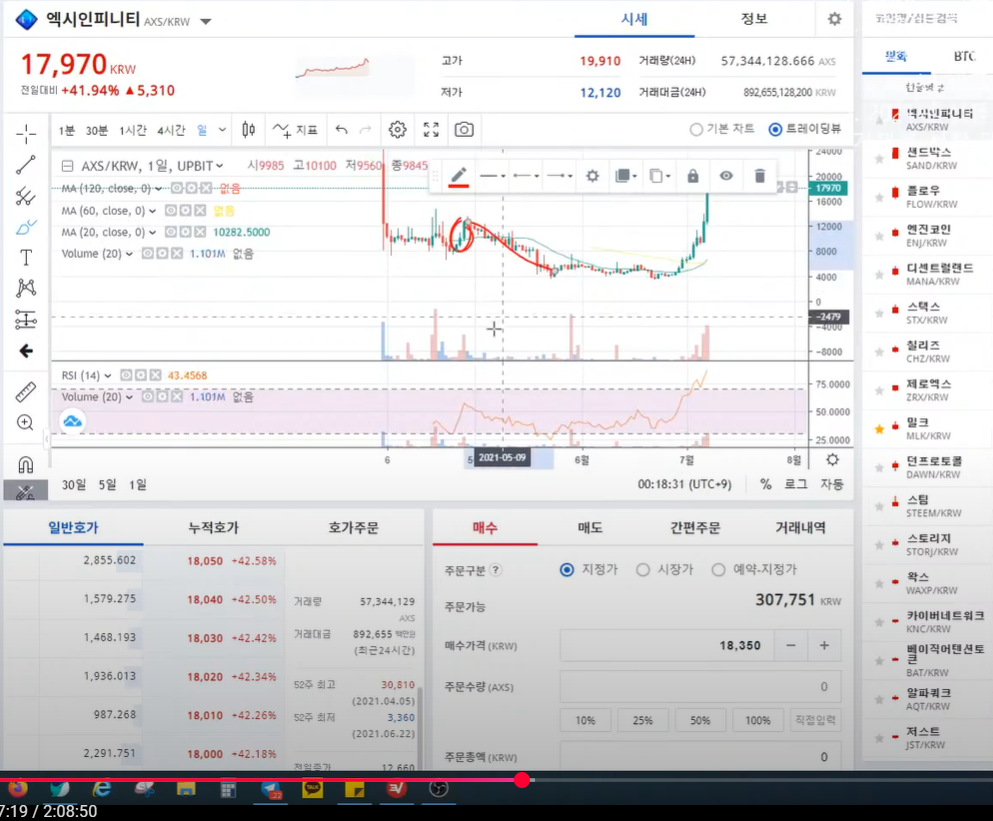
Task: Open the 호가주문 tab
Action: (x=353, y=528)
